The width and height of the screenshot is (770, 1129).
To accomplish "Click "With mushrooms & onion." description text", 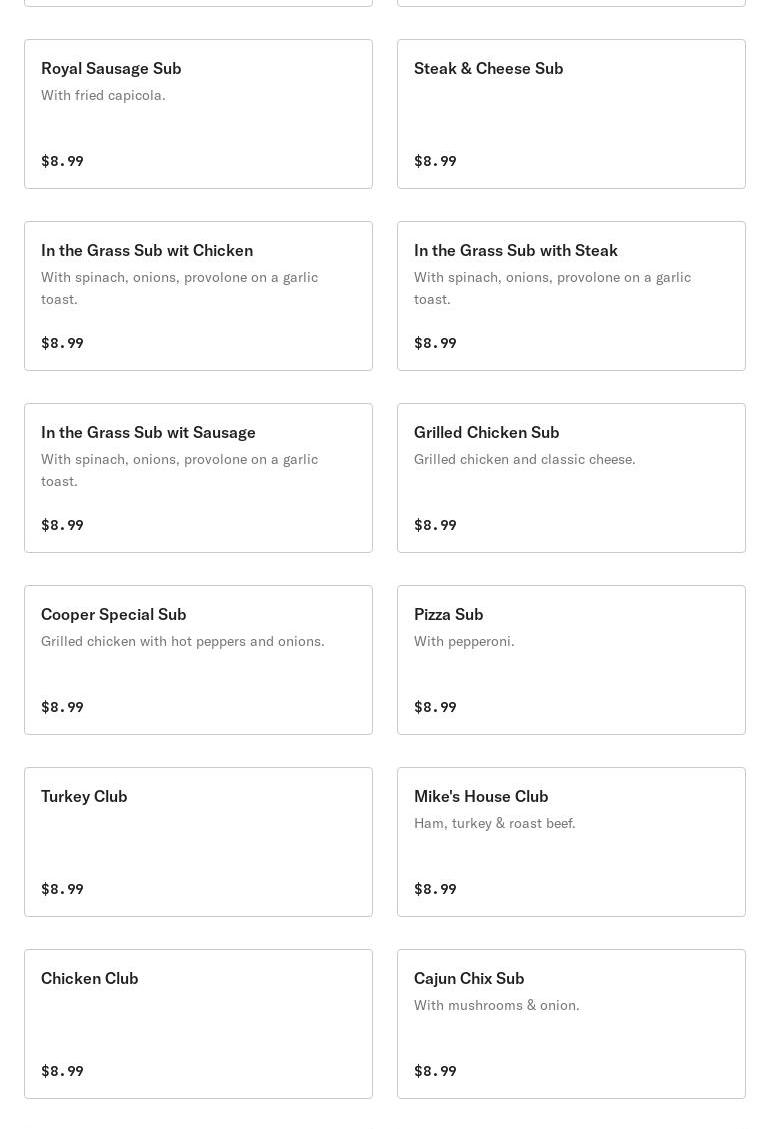I will point(496,1005).
